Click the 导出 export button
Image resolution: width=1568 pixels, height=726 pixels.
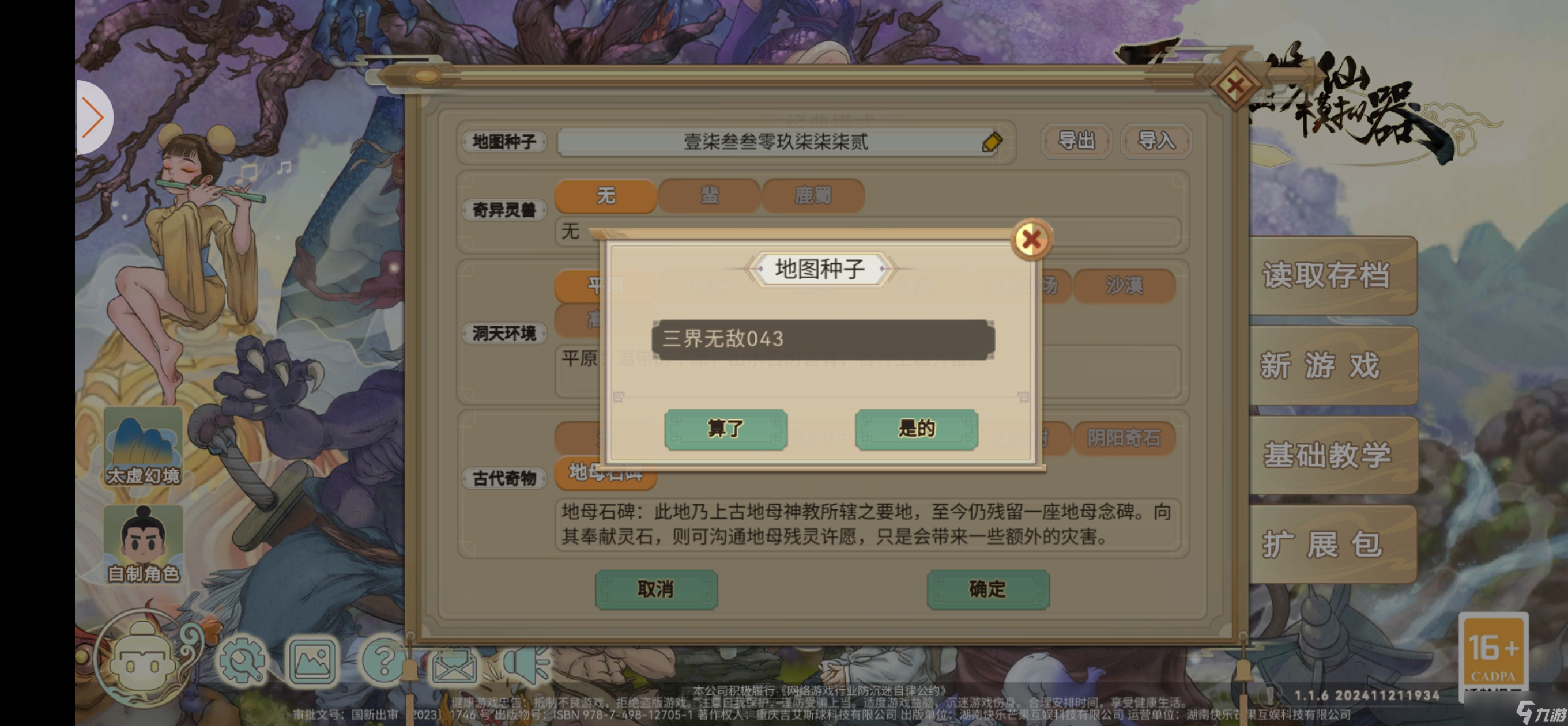[x=1076, y=141]
